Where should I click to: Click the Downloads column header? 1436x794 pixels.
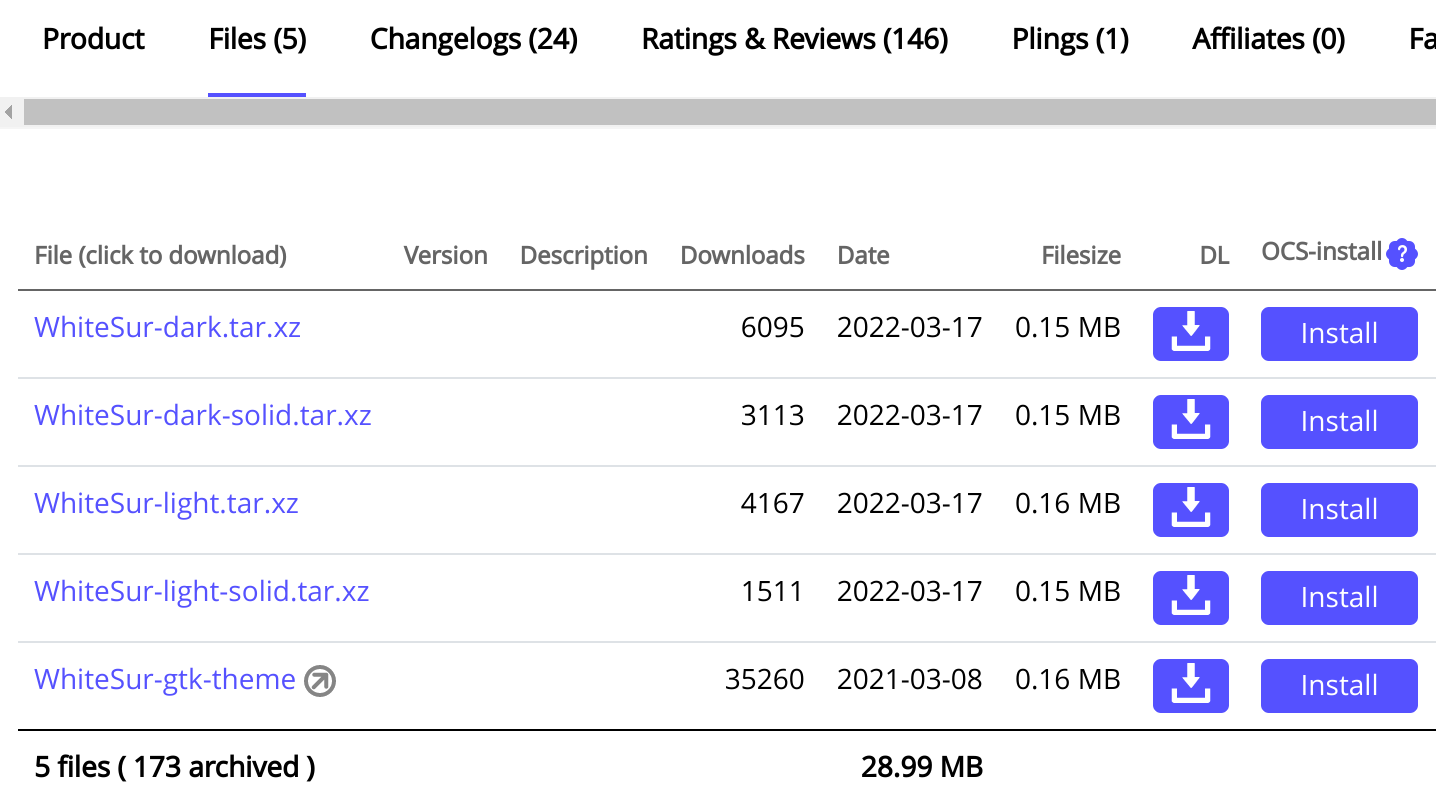[742, 256]
